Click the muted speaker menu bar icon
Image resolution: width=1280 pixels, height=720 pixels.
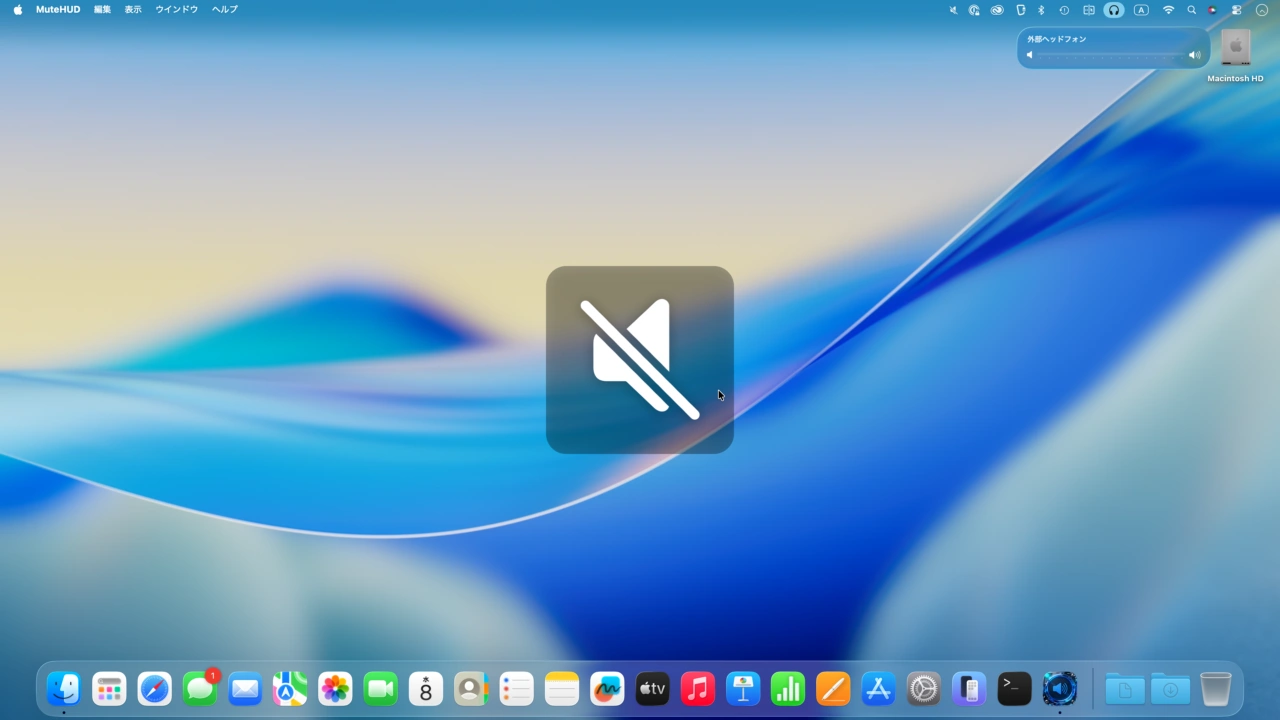coord(953,10)
